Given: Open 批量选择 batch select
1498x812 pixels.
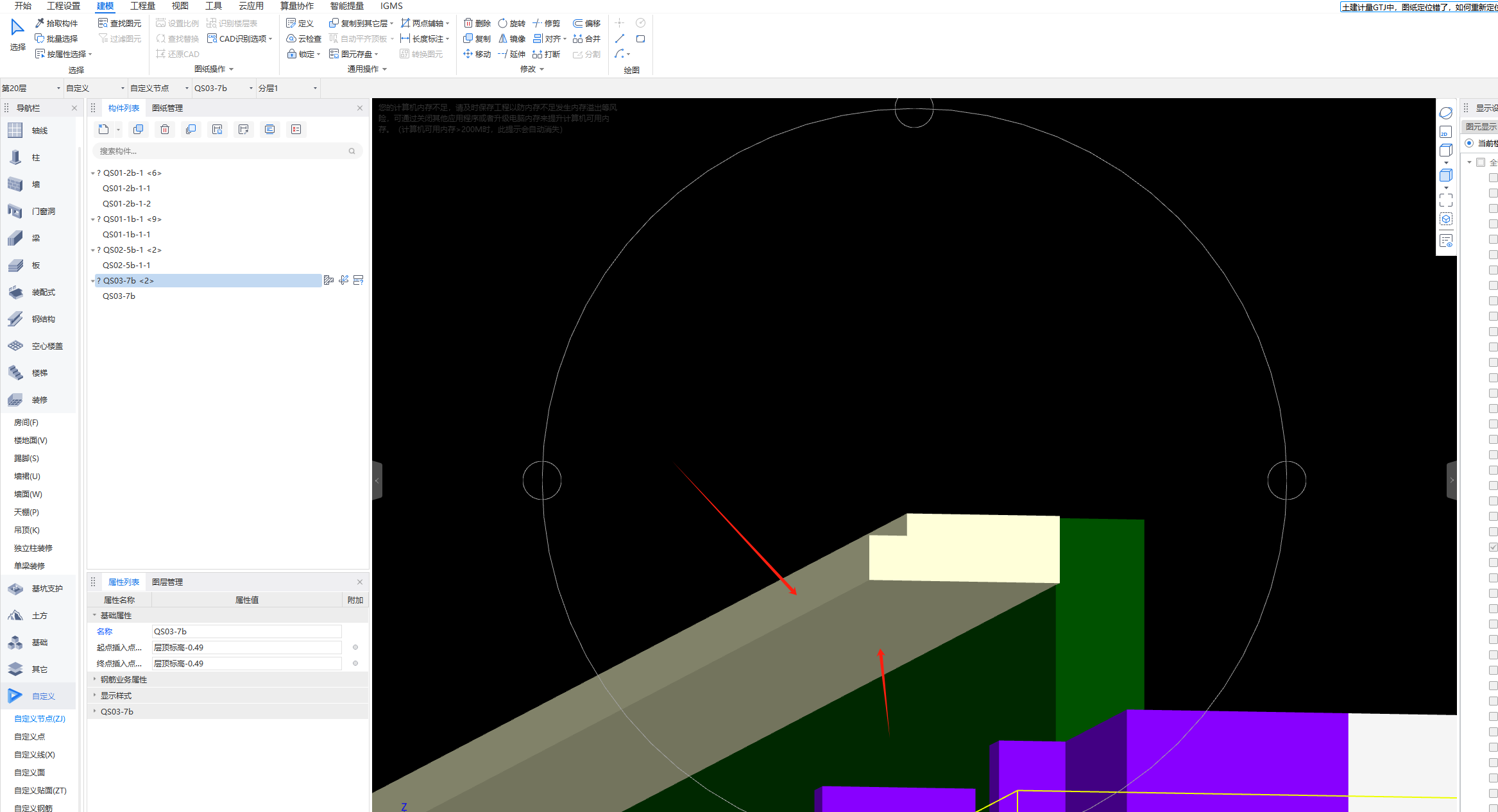Looking at the screenshot, I should click(56, 38).
